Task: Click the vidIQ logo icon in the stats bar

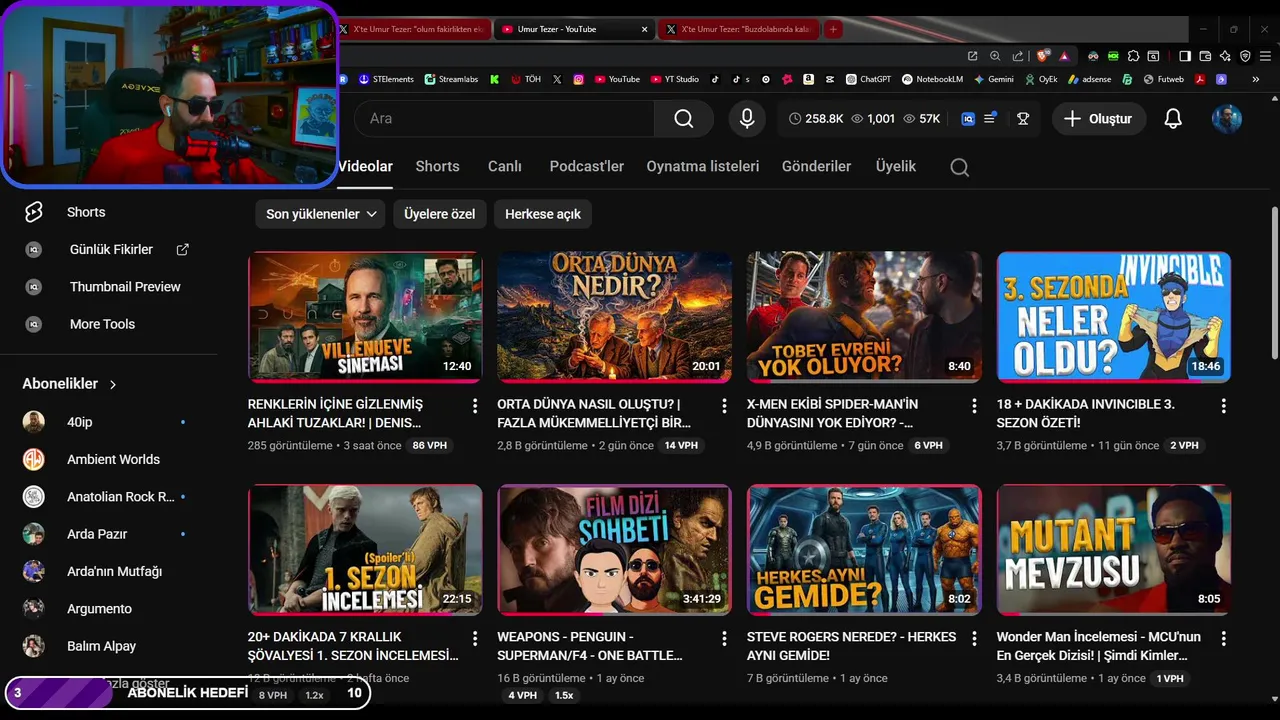Action: coord(968,118)
